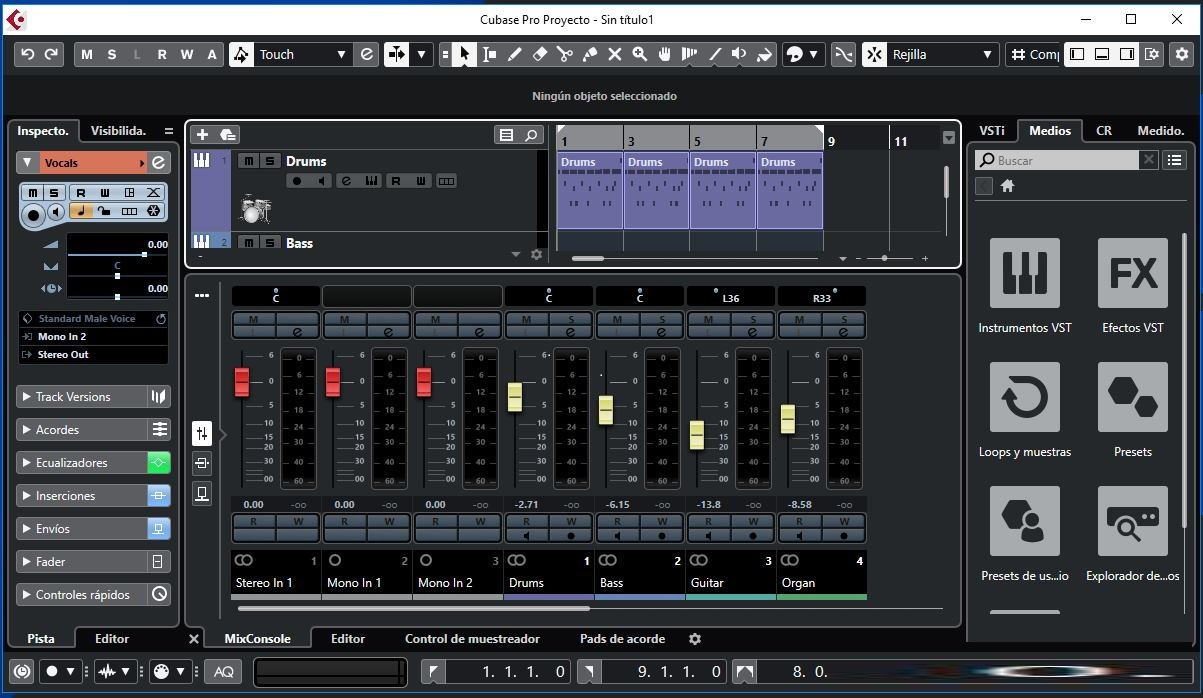Select the Glue tool

pos(589,54)
